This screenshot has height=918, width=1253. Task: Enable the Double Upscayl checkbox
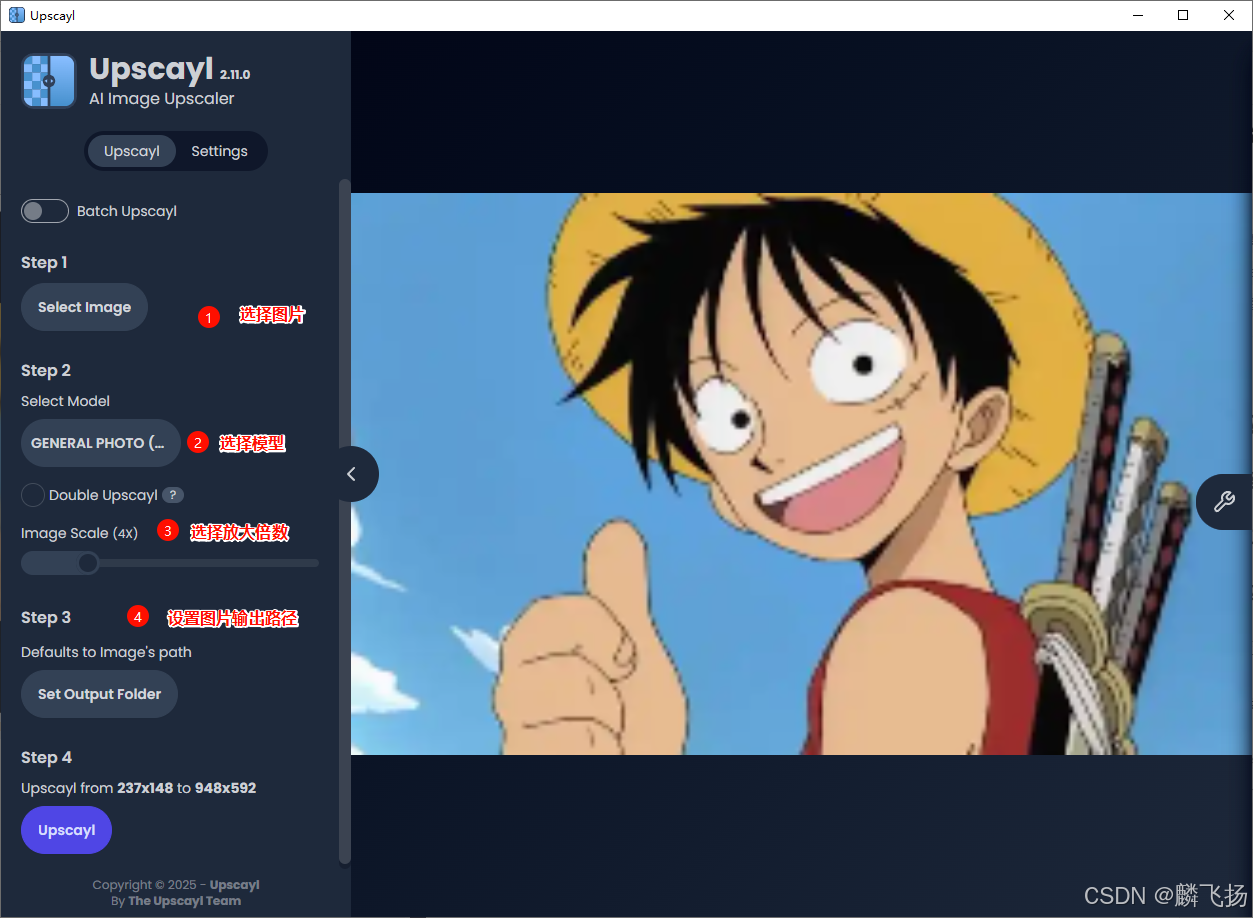click(33, 495)
